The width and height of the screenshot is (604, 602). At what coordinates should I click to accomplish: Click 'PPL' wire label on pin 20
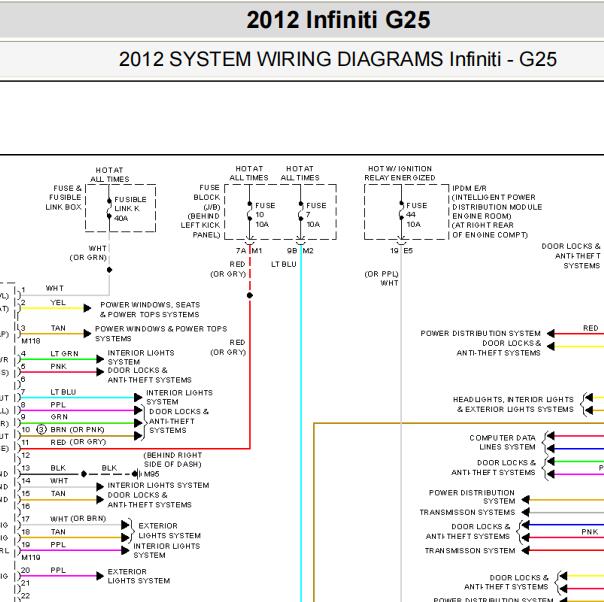[x=58, y=570]
